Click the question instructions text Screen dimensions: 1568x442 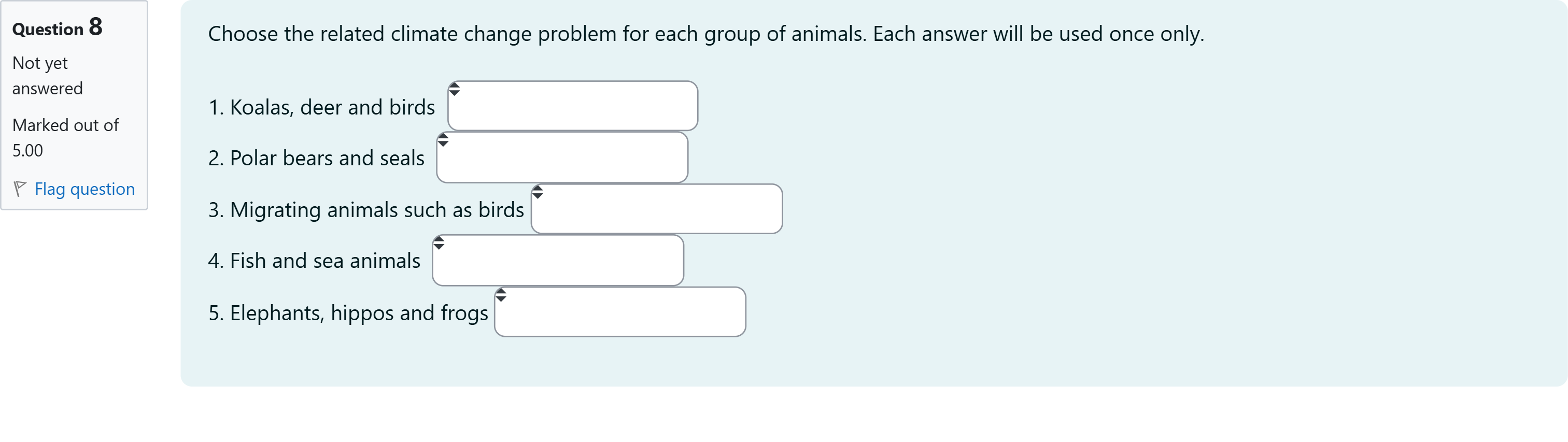(704, 34)
